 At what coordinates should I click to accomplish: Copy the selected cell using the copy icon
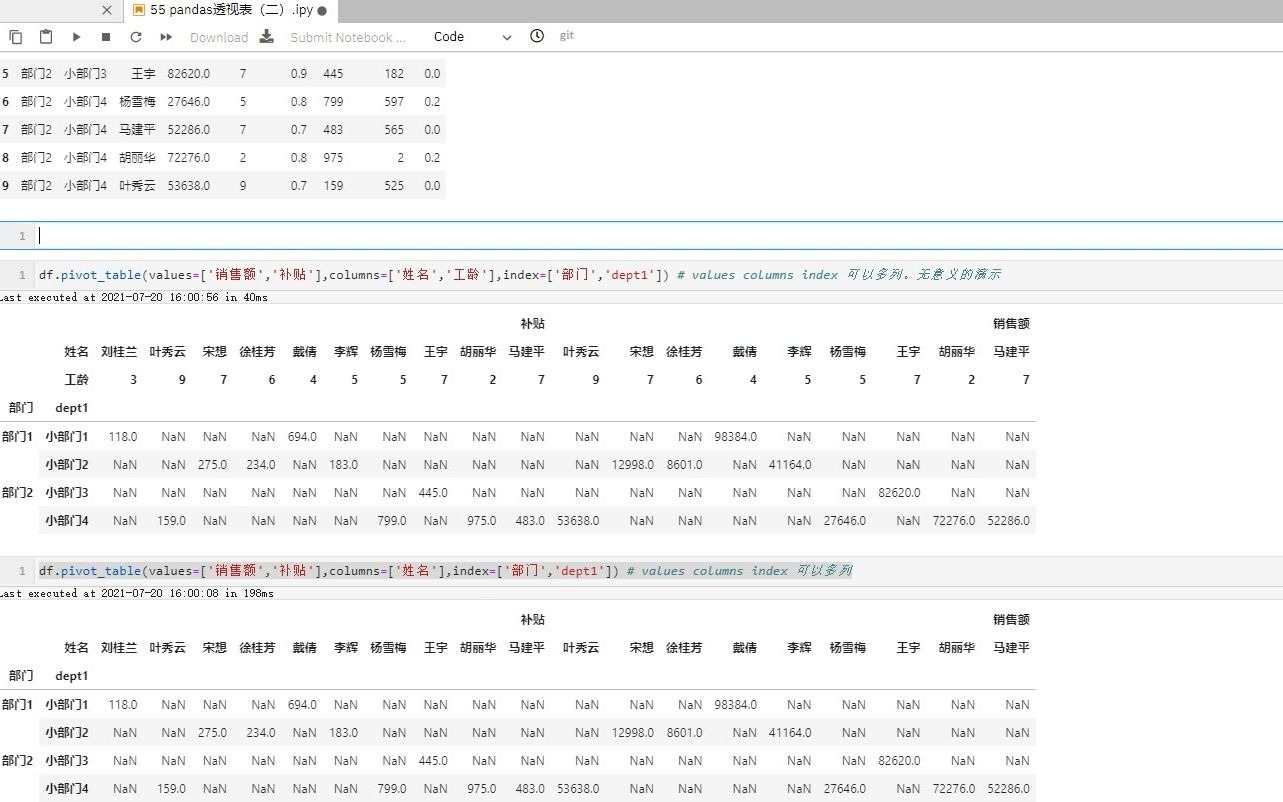tap(16, 37)
